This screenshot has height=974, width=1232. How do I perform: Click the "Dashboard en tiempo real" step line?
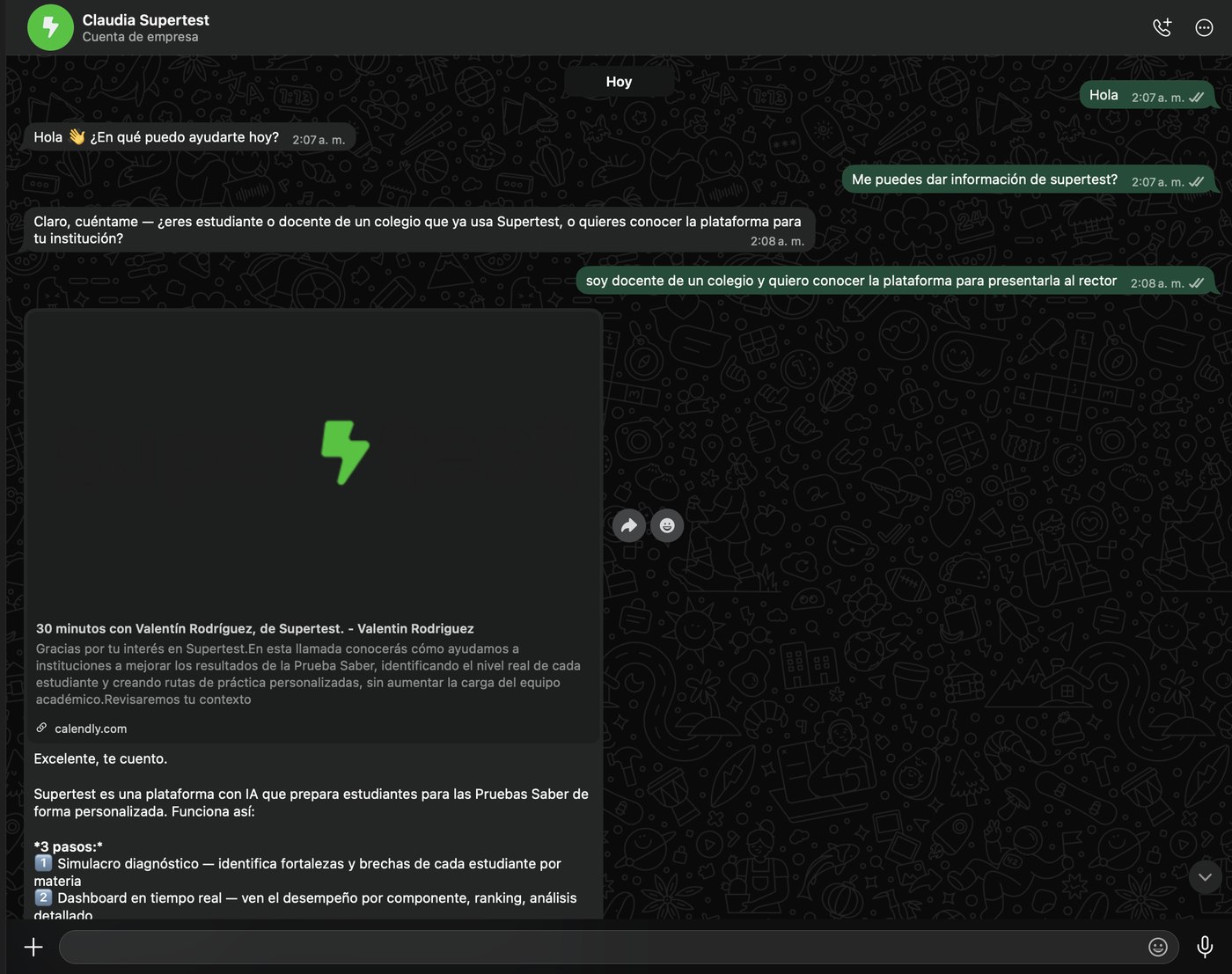tap(305, 906)
